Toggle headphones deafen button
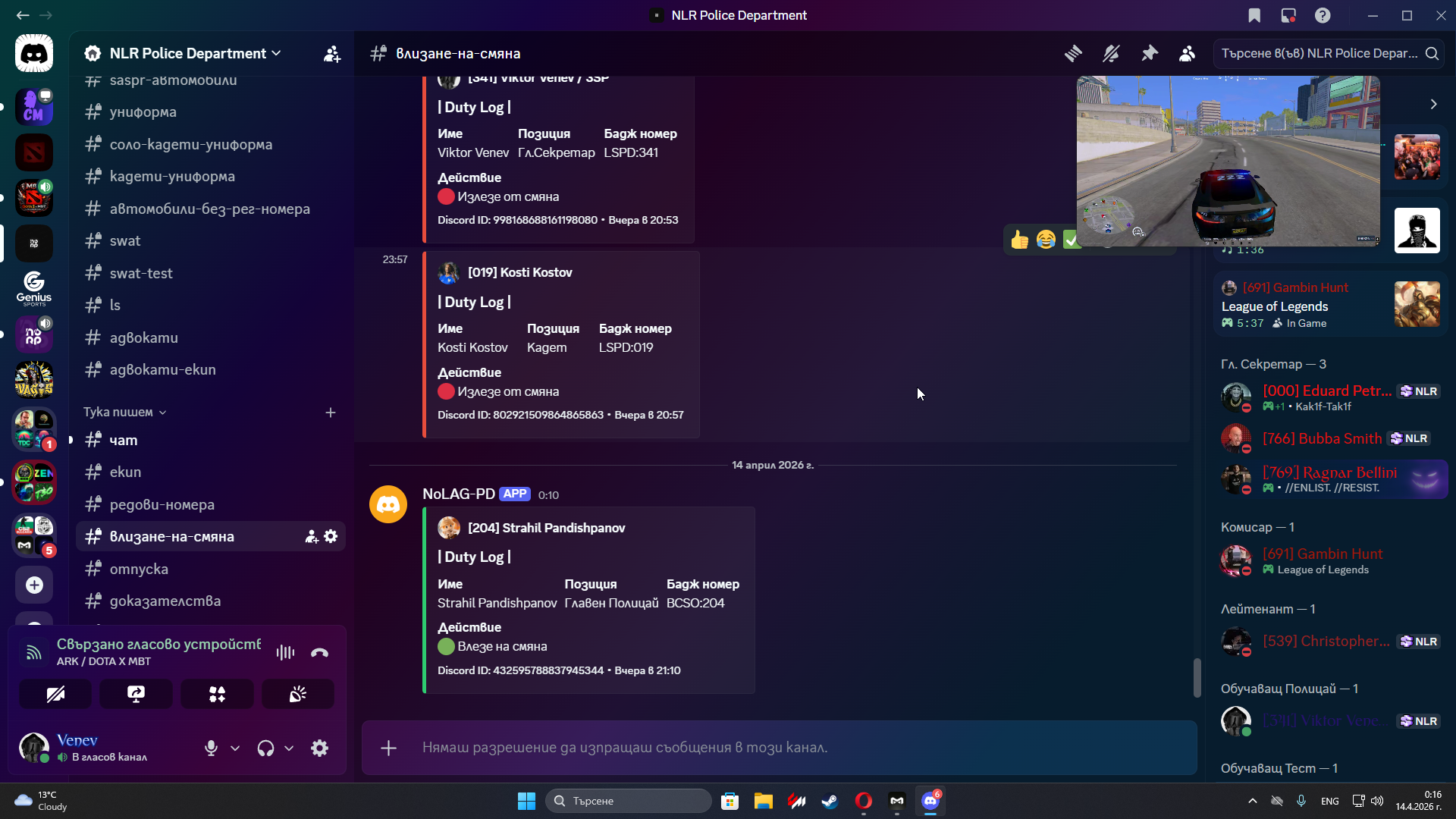 click(x=265, y=748)
